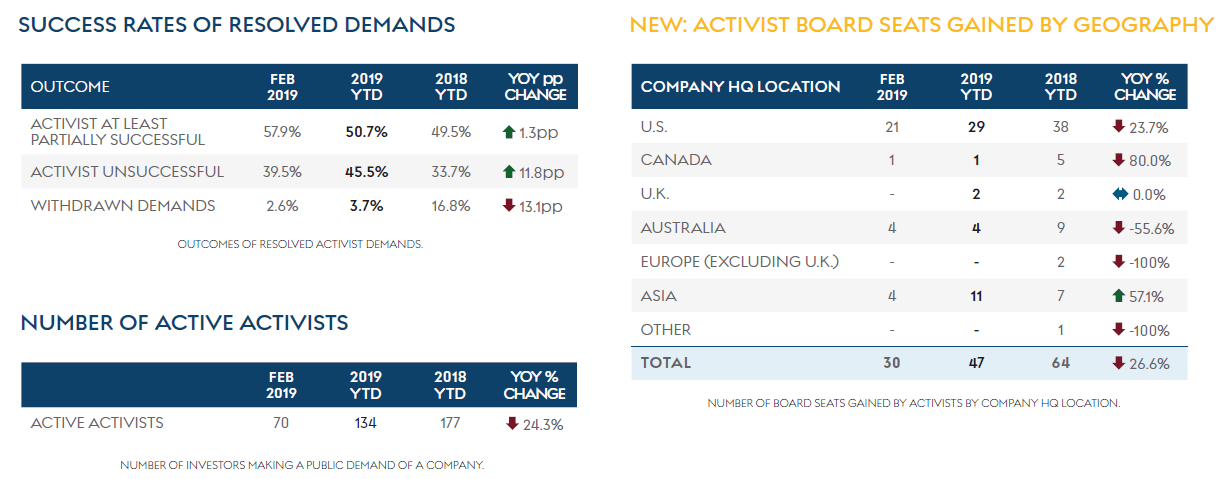This screenshot has width=1226, height=479.
Task: Click the red down arrow in Active Activists row
Action: (512, 423)
